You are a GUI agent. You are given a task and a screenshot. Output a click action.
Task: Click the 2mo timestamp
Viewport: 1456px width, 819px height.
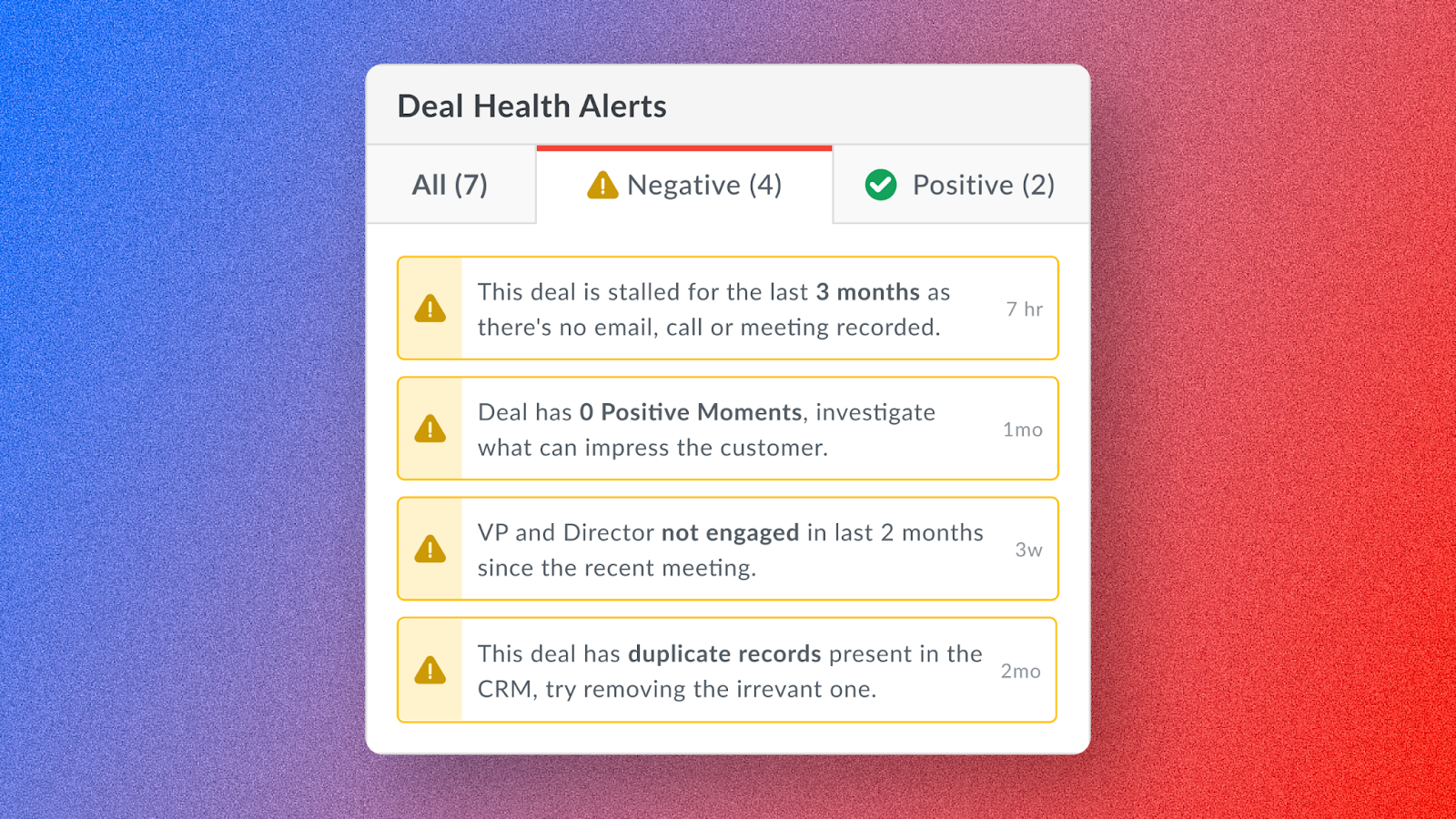coord(1021,671)
